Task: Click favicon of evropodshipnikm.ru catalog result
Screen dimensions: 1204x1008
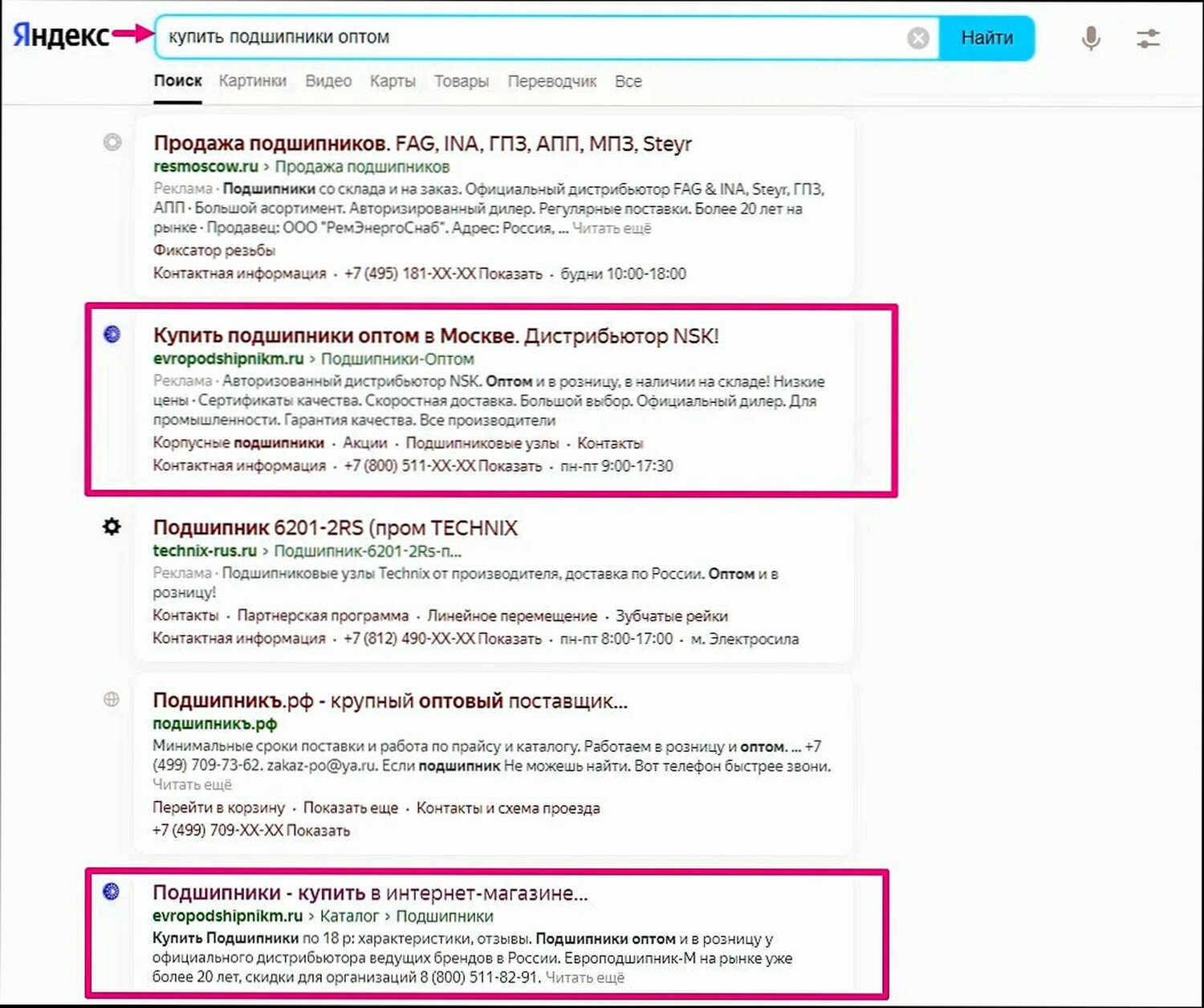Action: [112, 891]
